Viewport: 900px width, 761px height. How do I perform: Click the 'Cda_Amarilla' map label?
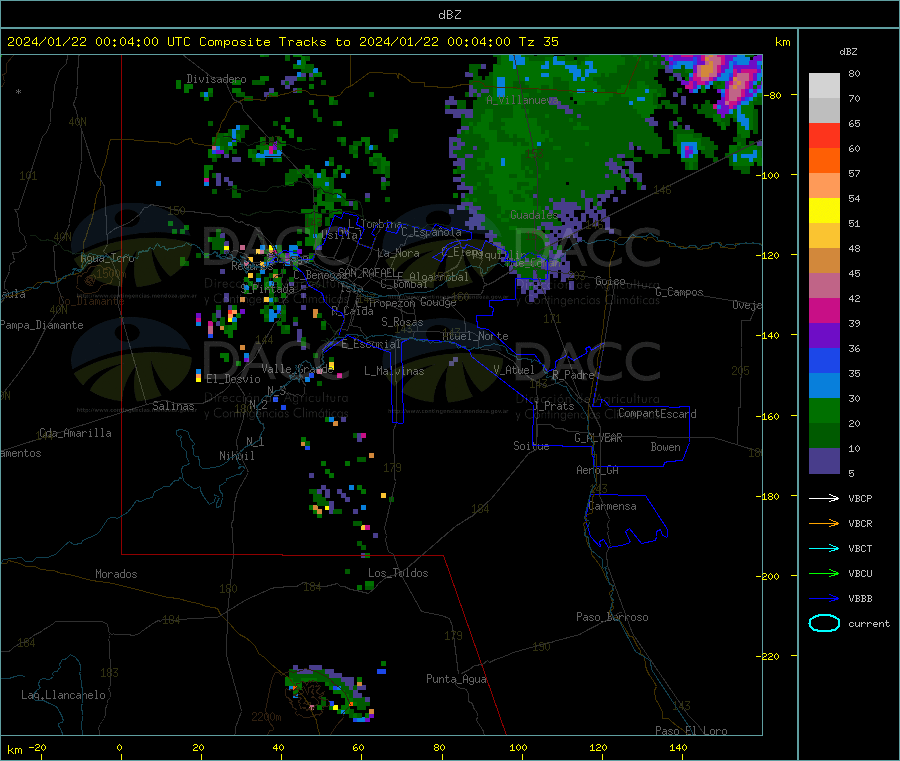click(x=75, y=433)
